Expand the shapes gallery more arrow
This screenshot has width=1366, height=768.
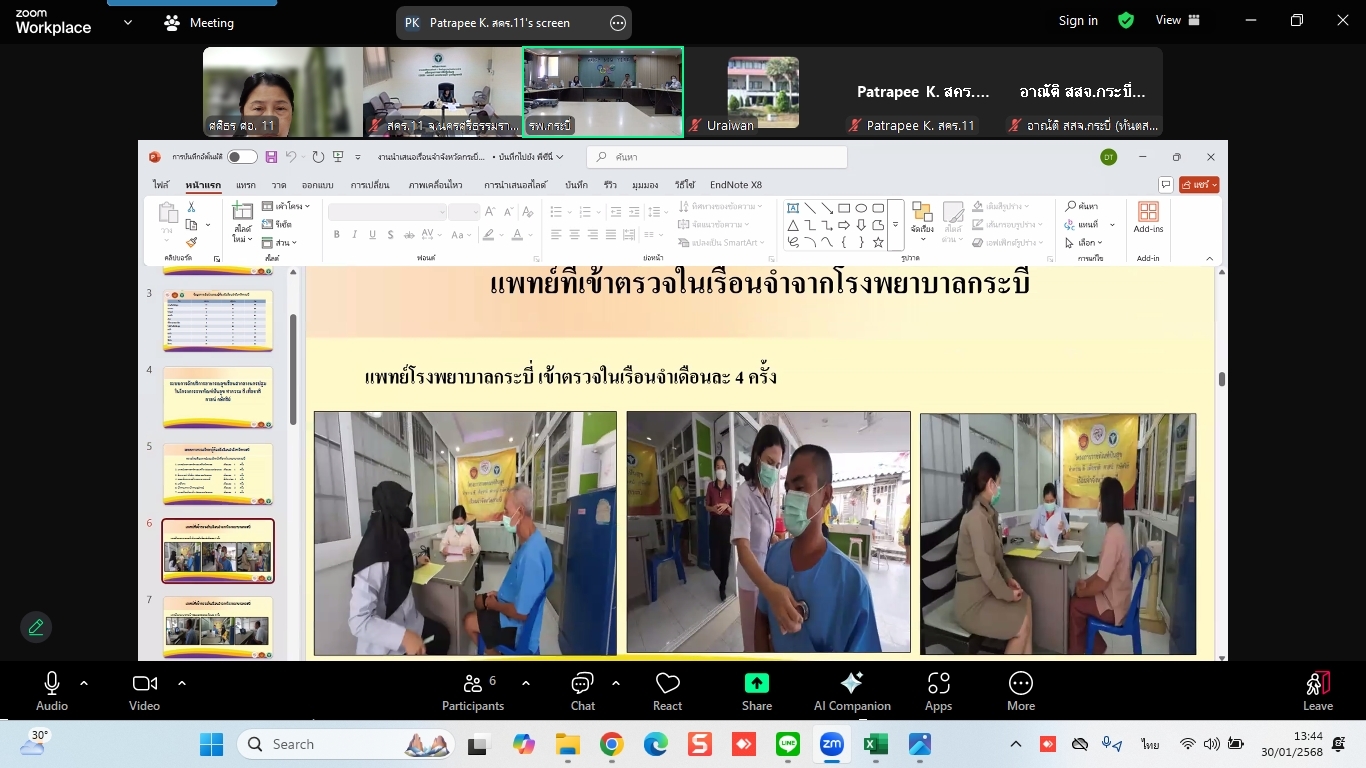pyautogui.click(x=896, y=226)
